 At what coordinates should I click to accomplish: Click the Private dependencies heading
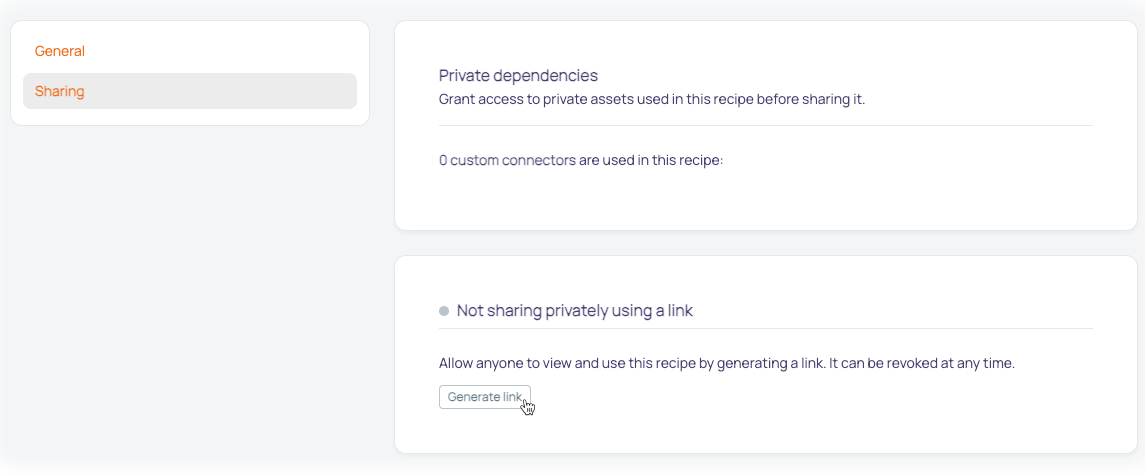pos(518,75)
